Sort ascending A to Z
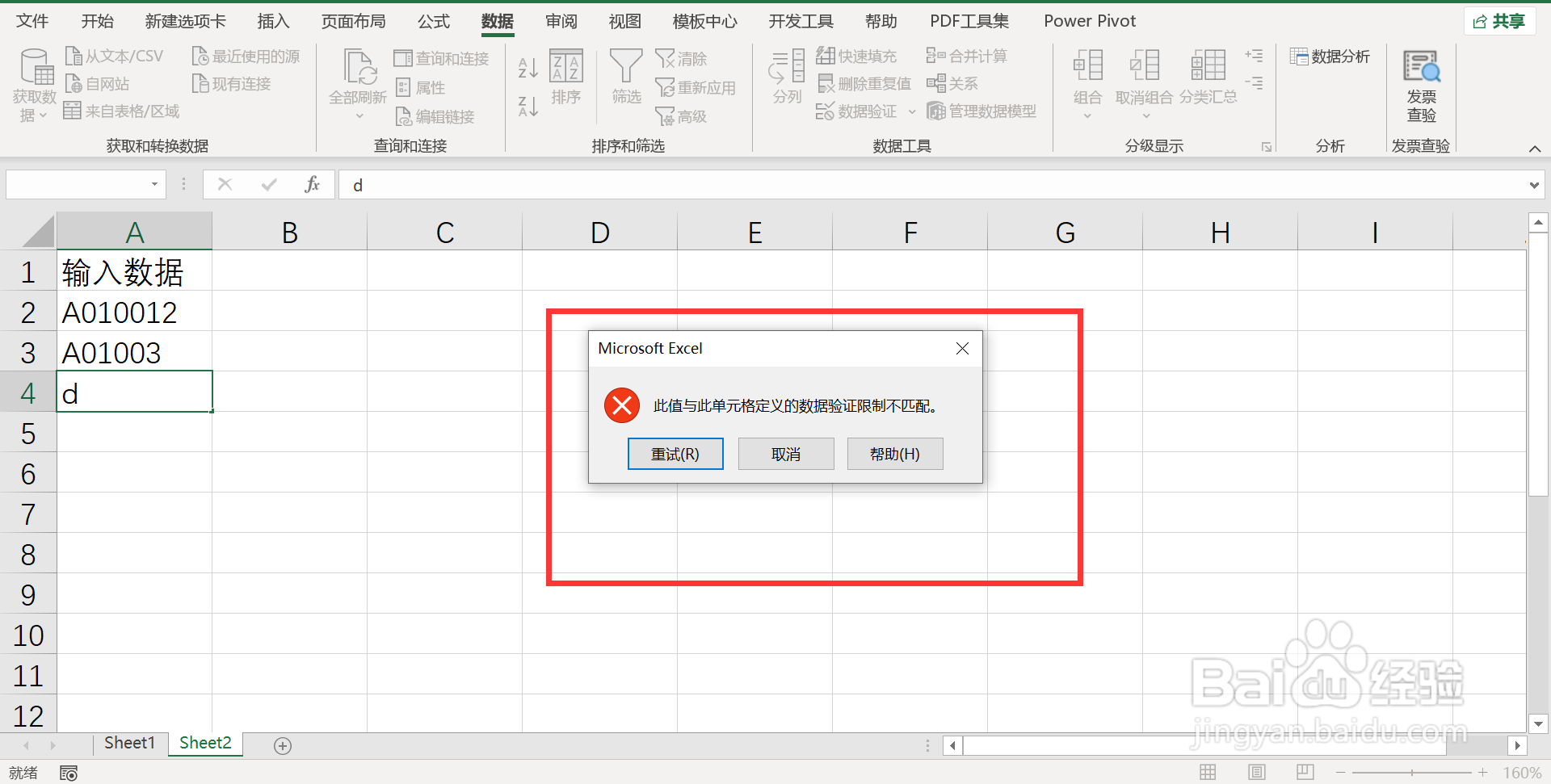The height and width of the screenshot is (784, 1551). 528,68
